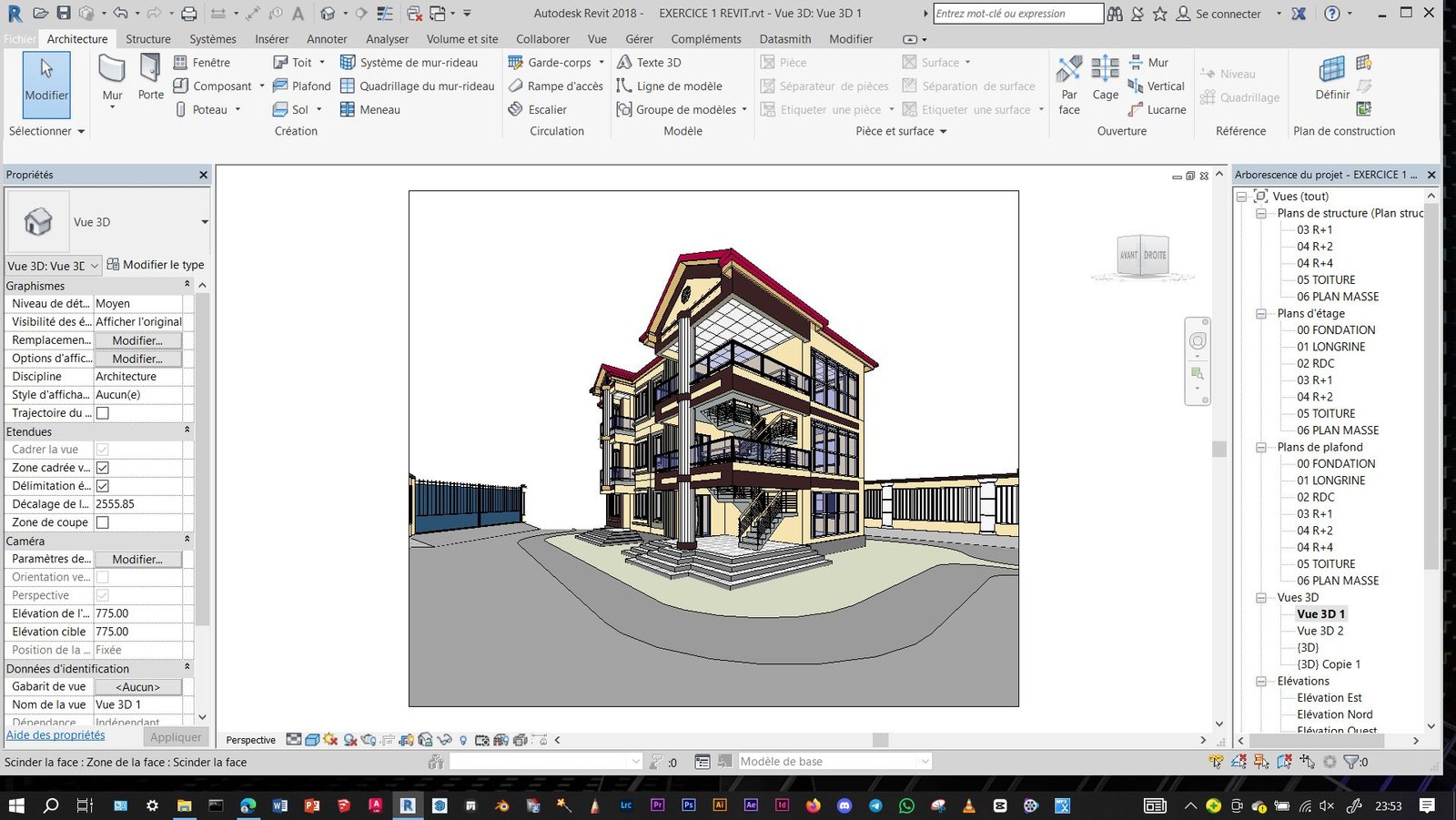Enable the Trajectoire du soleil checkbox
The width and height of the screenshot is (1456, 820).
(103, 413)
